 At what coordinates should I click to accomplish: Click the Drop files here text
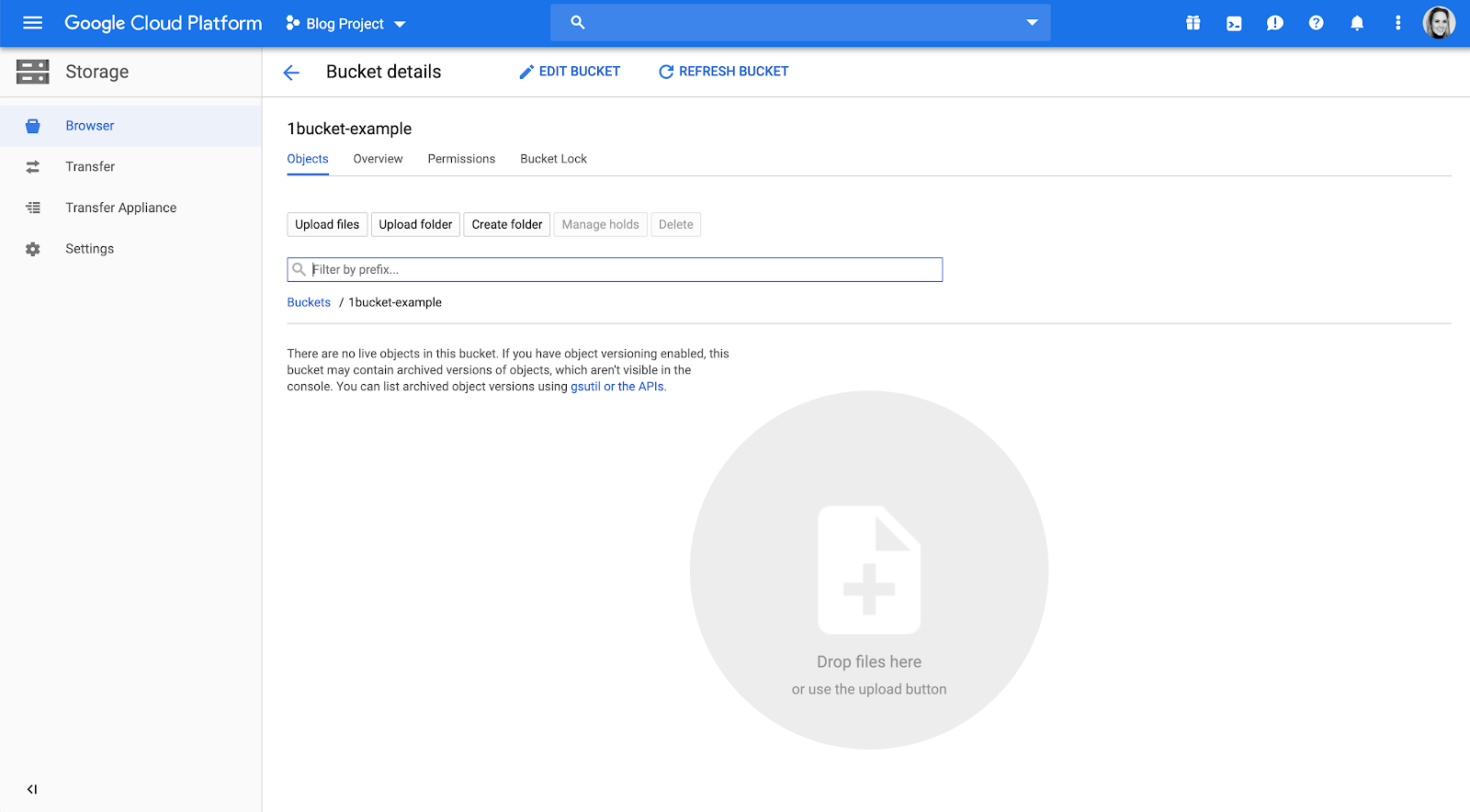869,662
